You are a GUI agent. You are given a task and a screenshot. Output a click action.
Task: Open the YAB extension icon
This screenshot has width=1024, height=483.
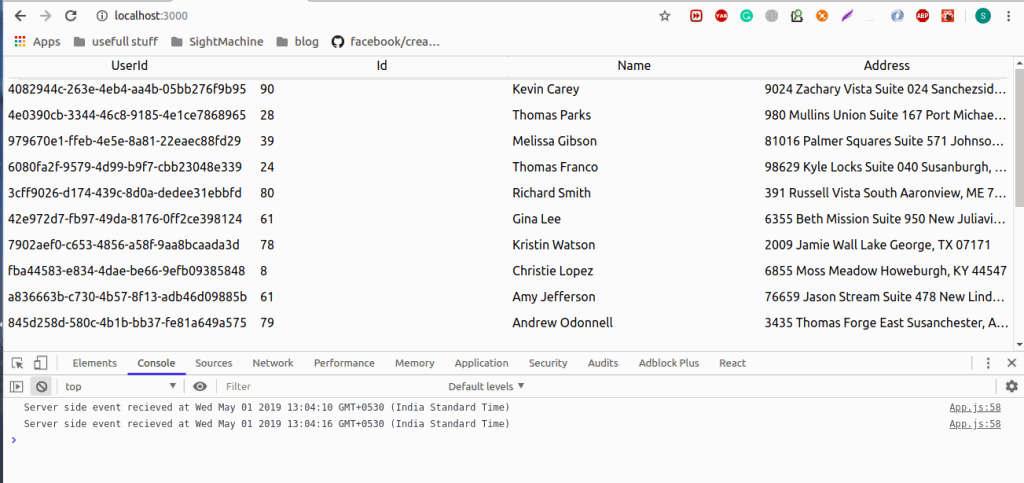coord(721,16)
